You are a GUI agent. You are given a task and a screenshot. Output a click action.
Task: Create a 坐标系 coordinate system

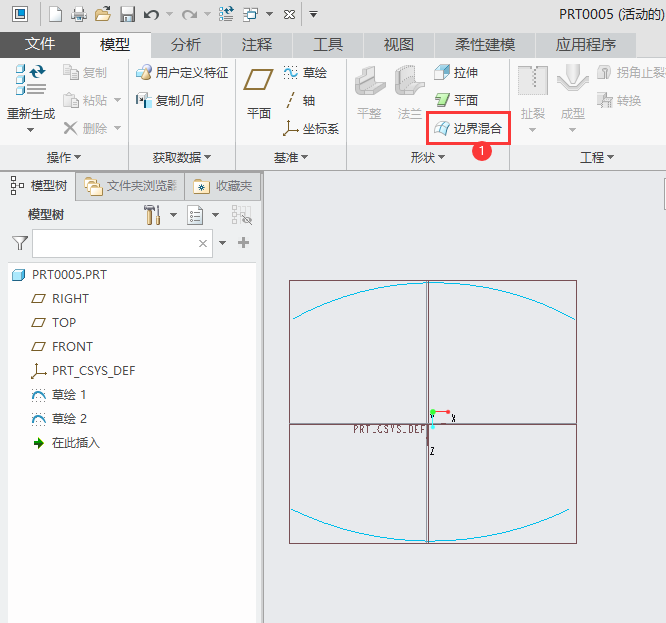pos(311,128)
